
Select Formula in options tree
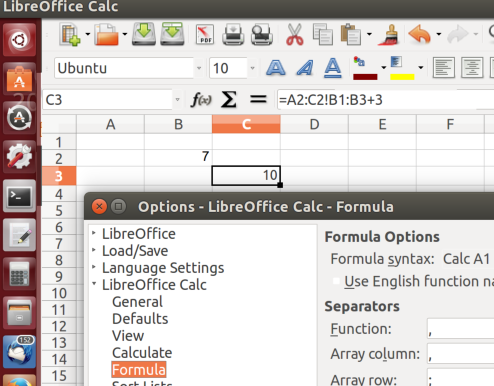(x=139, y=370)
